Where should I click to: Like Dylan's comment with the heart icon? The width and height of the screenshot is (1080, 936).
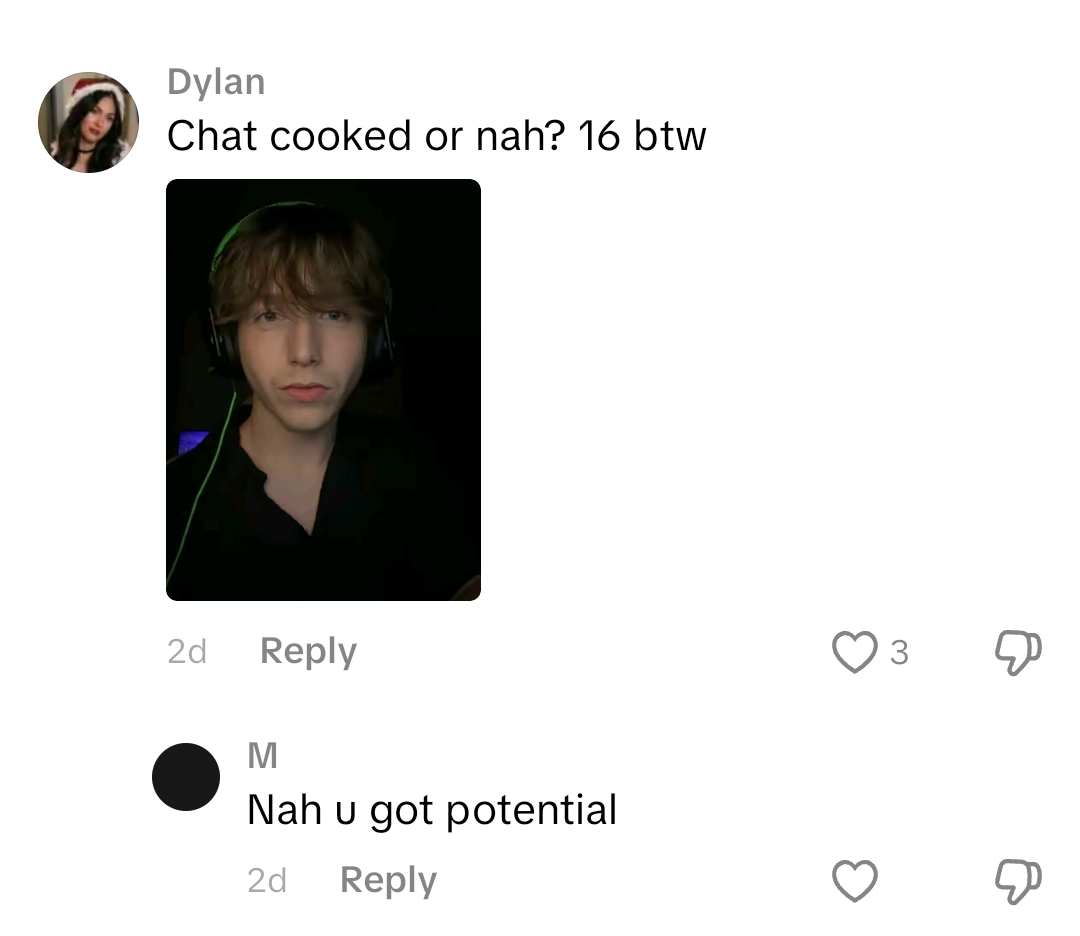tap(854, 652)
